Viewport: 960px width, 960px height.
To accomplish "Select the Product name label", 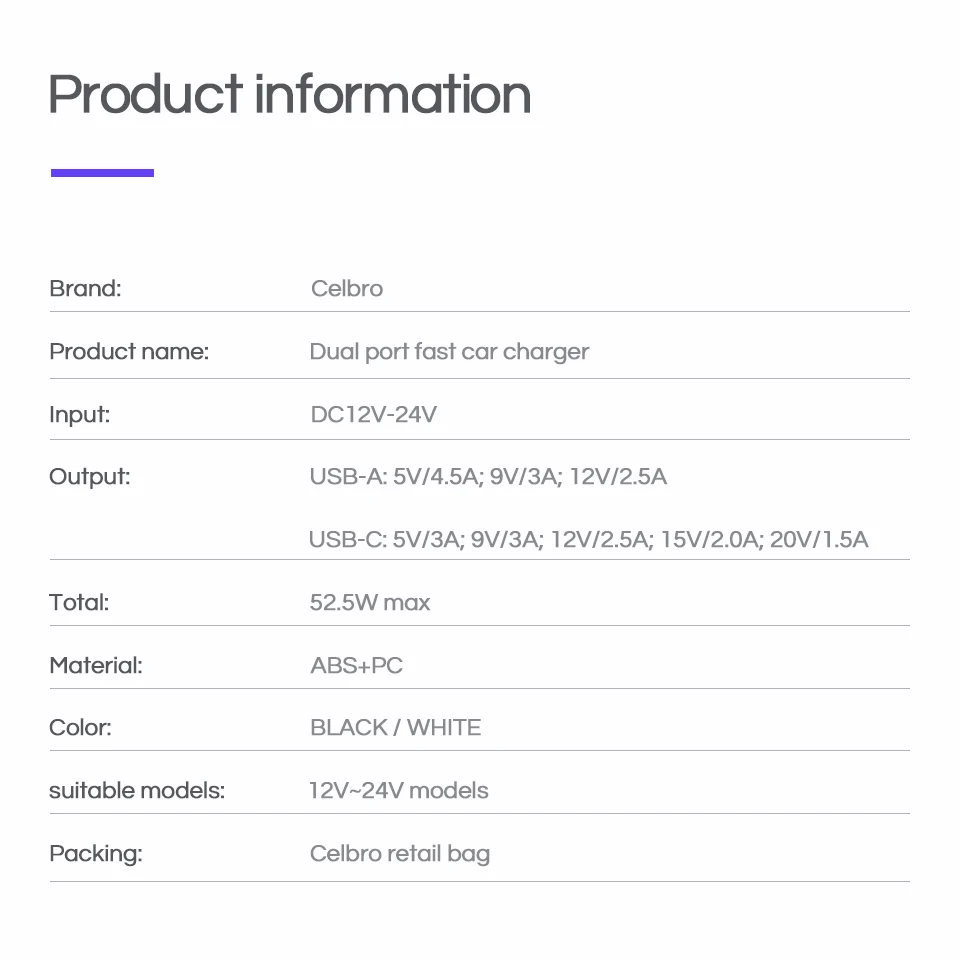I will pos(129,352).
